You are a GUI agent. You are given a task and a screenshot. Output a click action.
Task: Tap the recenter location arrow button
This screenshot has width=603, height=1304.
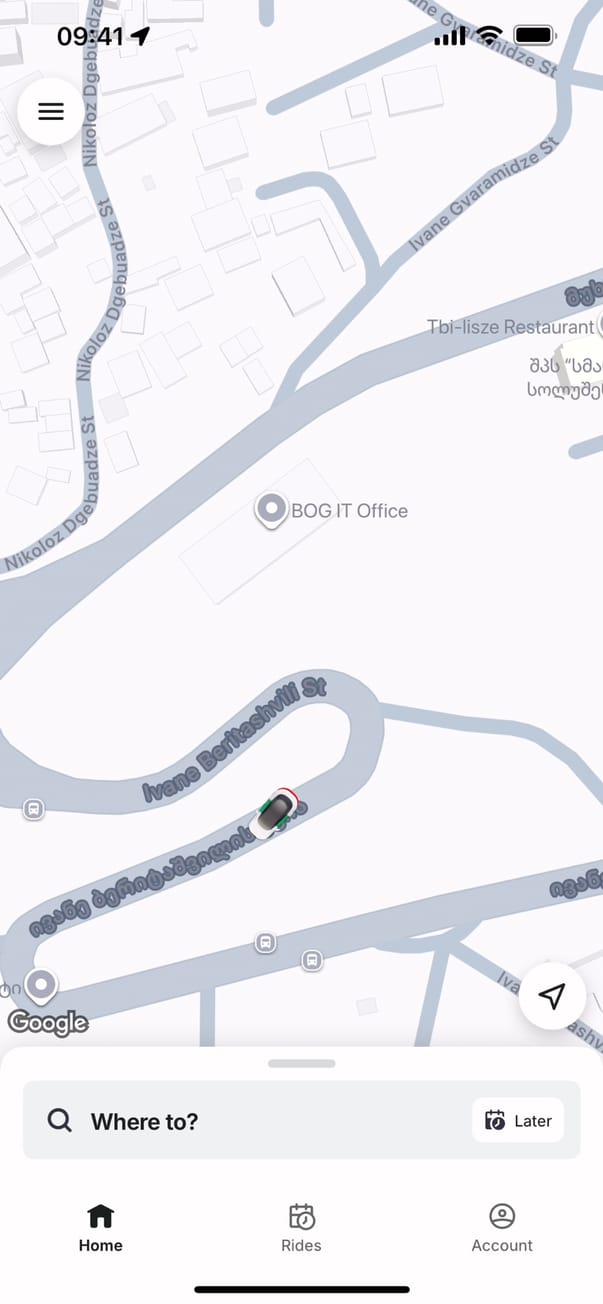pos(552,996)
